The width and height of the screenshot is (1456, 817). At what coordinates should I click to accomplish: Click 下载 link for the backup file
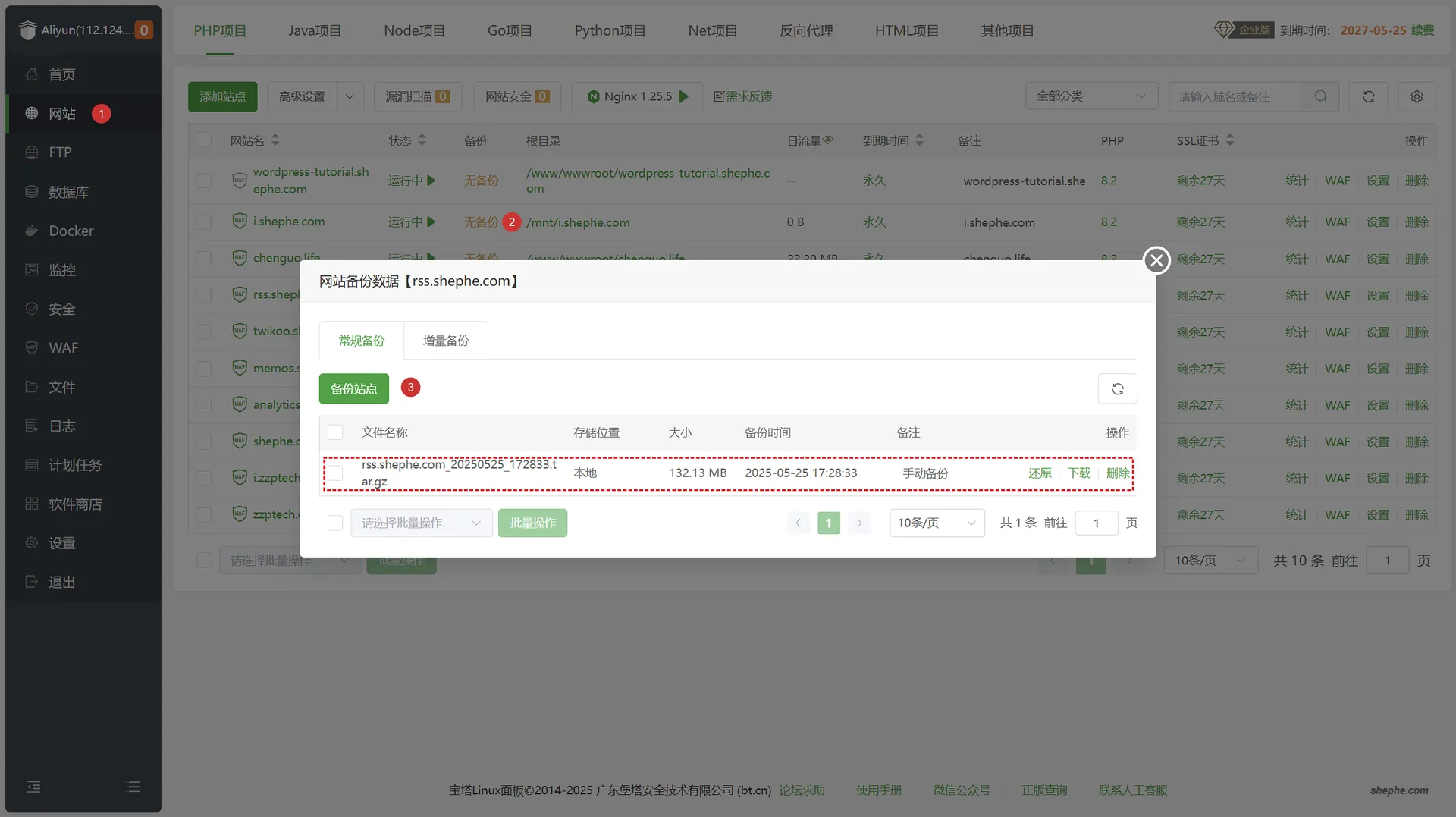click(1078, 473)
